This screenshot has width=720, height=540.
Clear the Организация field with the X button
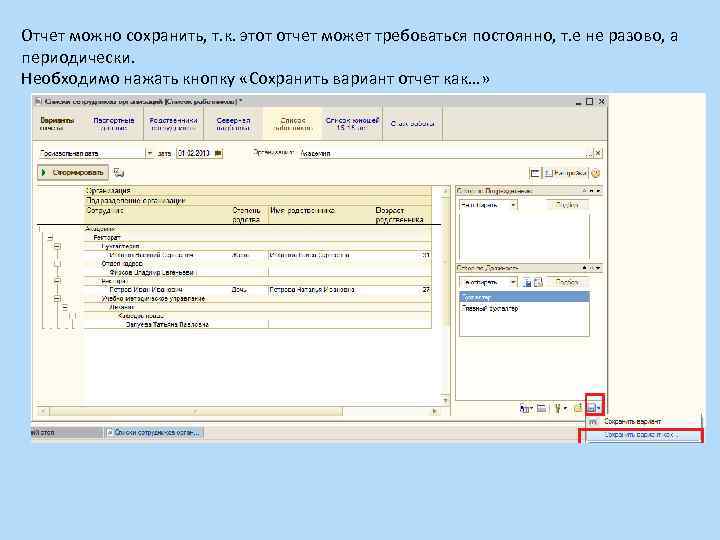(598, 153)
